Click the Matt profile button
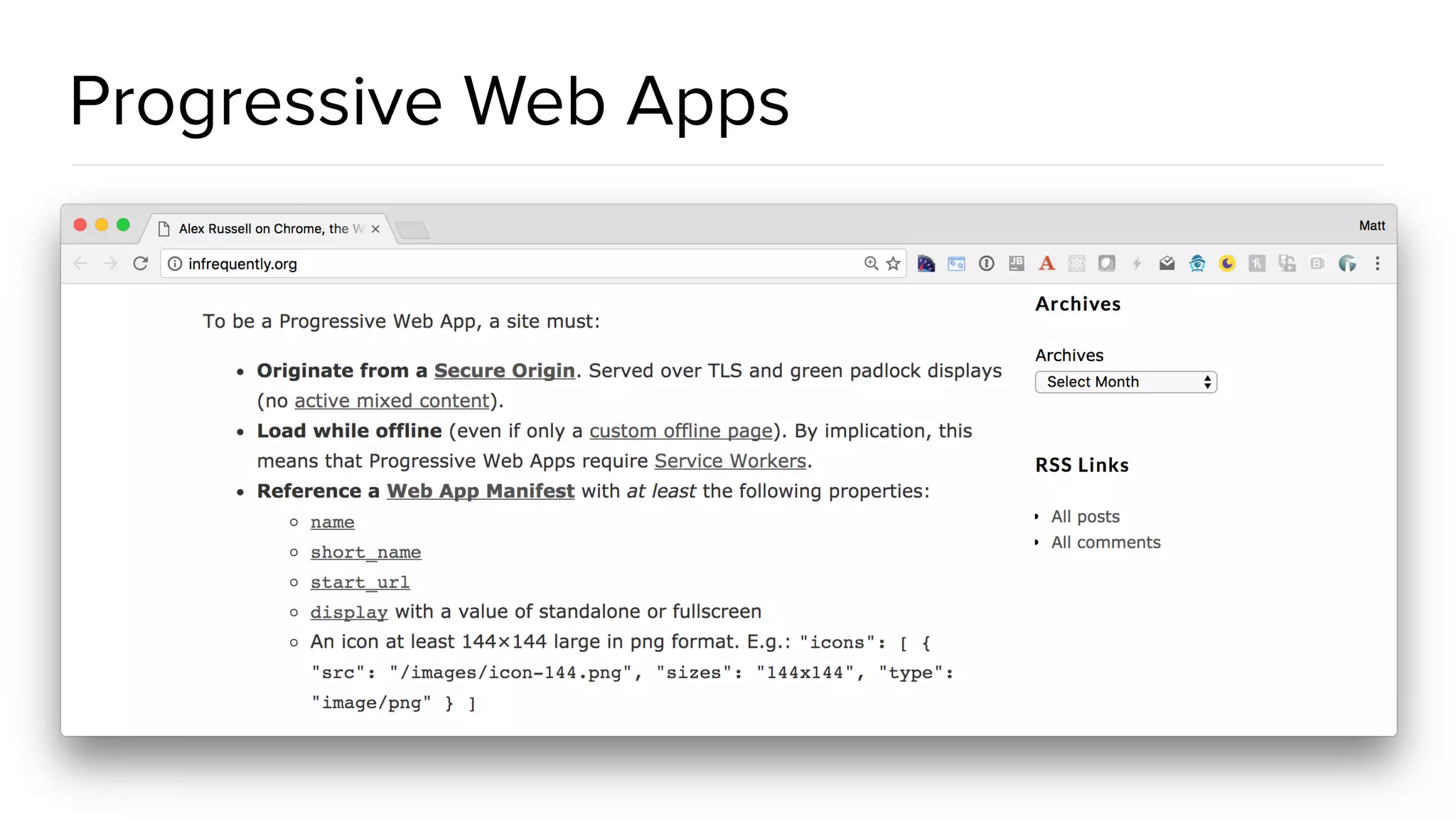 click(x=1371, y=225)
